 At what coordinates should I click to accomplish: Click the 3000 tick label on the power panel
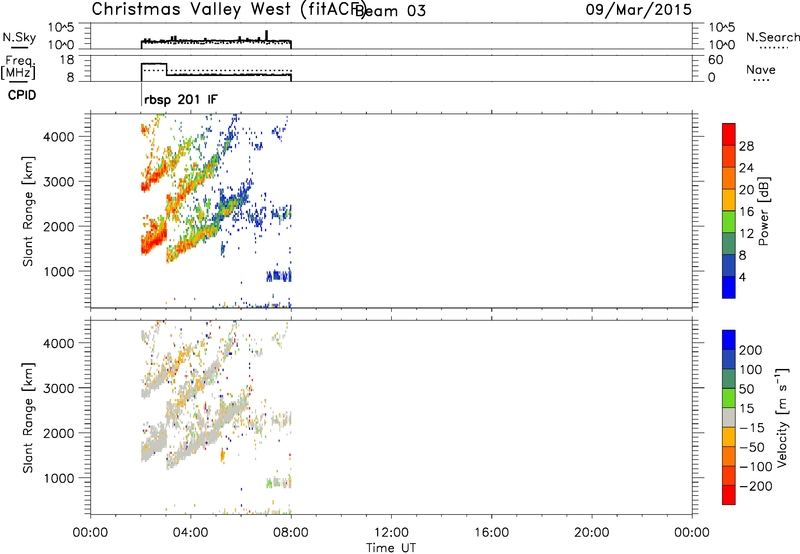point(59,182)
